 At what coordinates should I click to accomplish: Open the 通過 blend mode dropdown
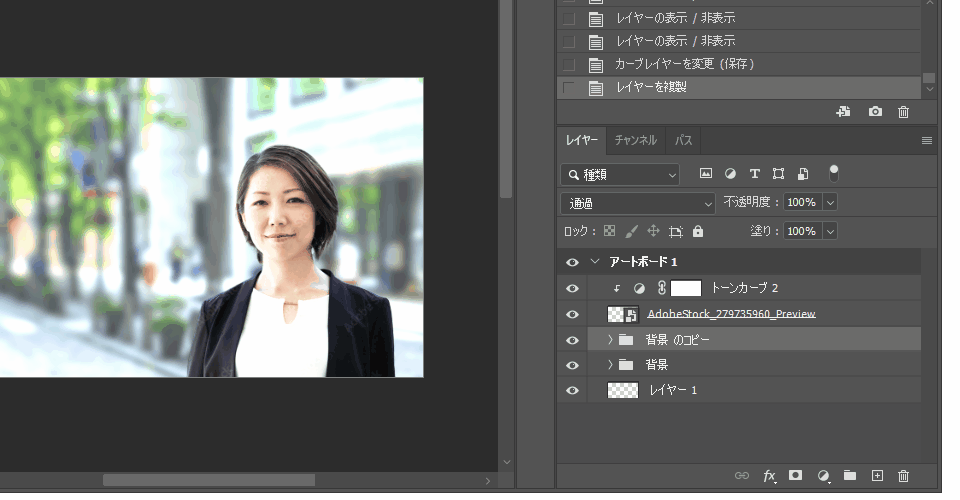pyautogui.click(x=637, y=203)
